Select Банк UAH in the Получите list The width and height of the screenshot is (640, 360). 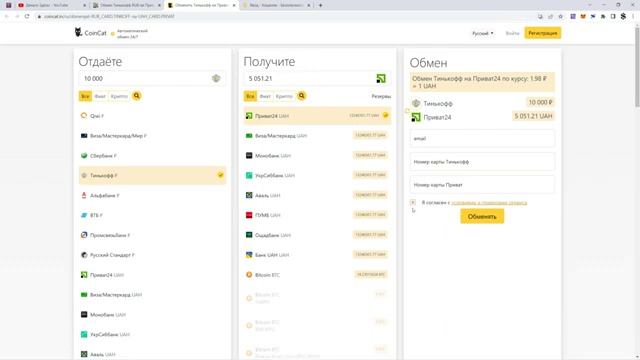click(317, 255)
